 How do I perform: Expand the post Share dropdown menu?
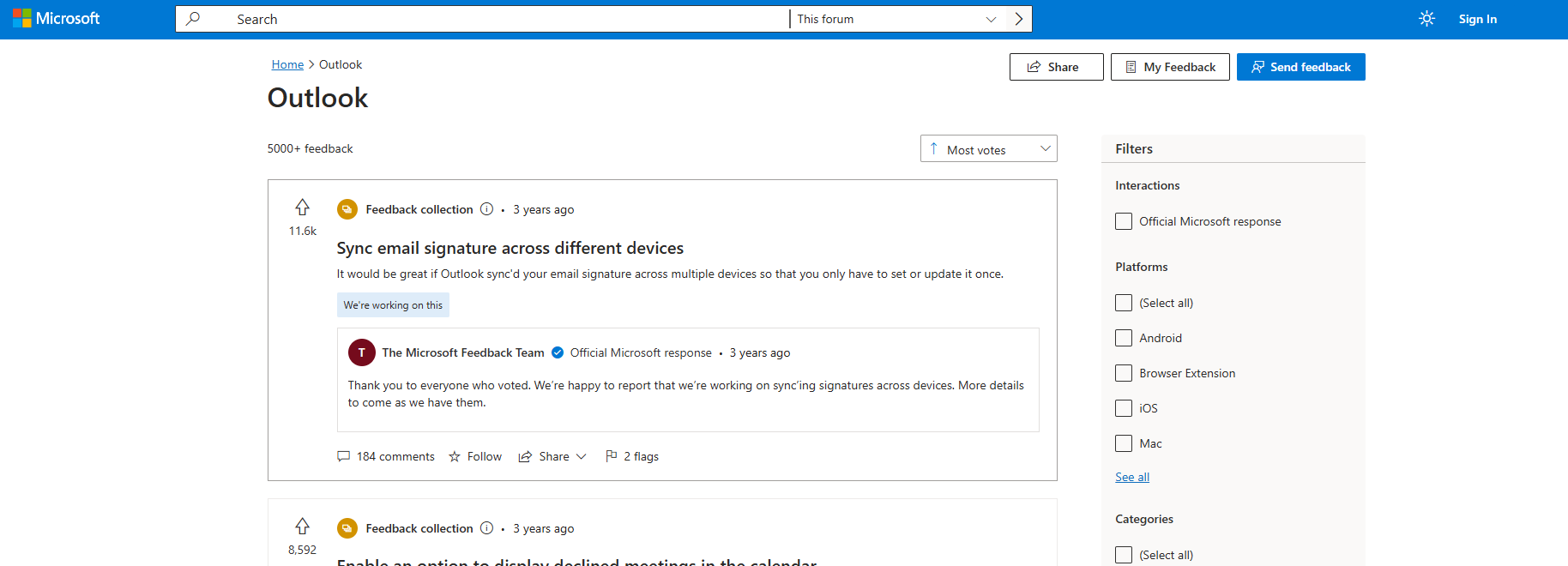tap(552, 456)
